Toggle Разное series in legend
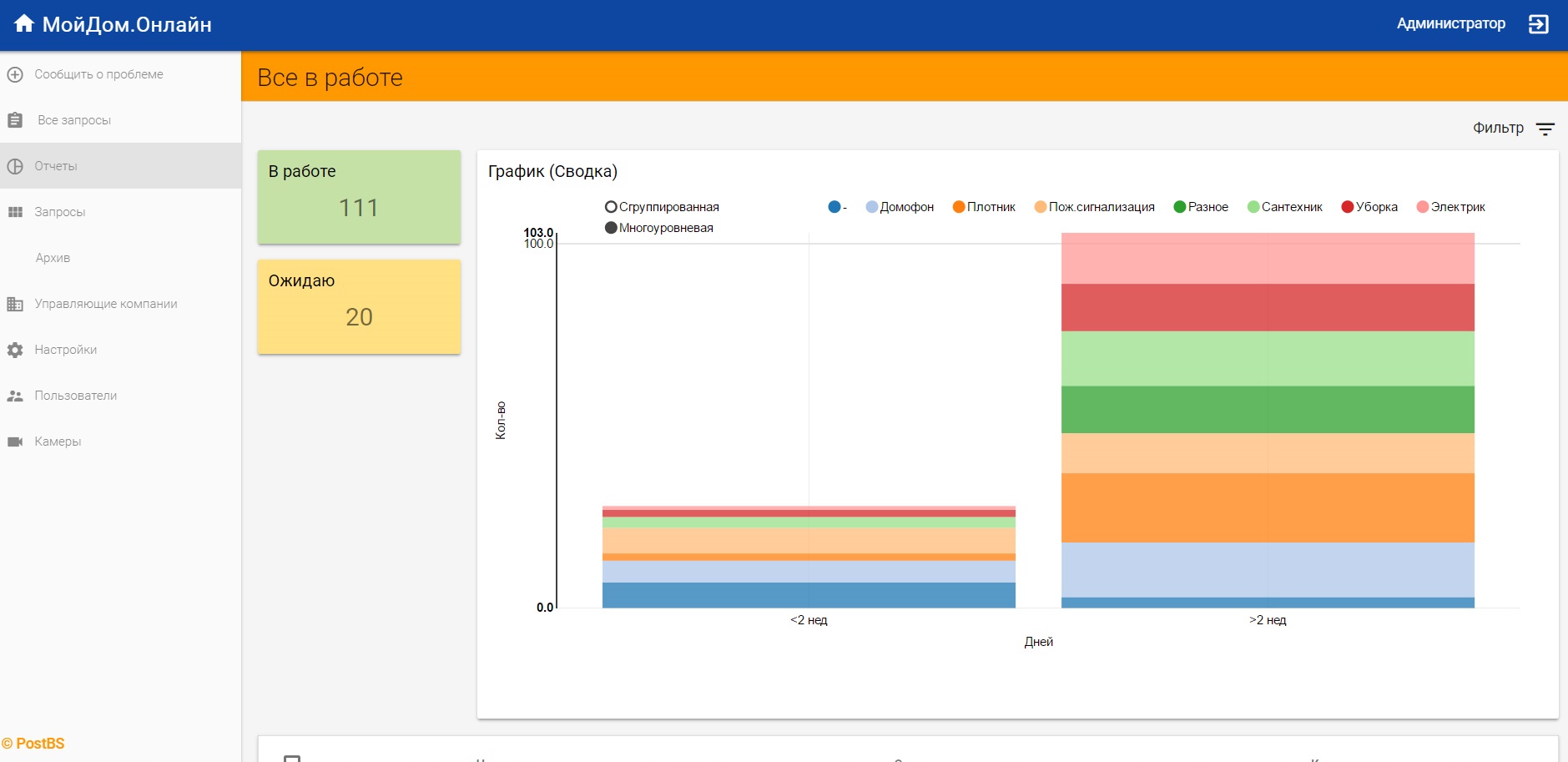1568x762 pixels. coord(1201,207)
